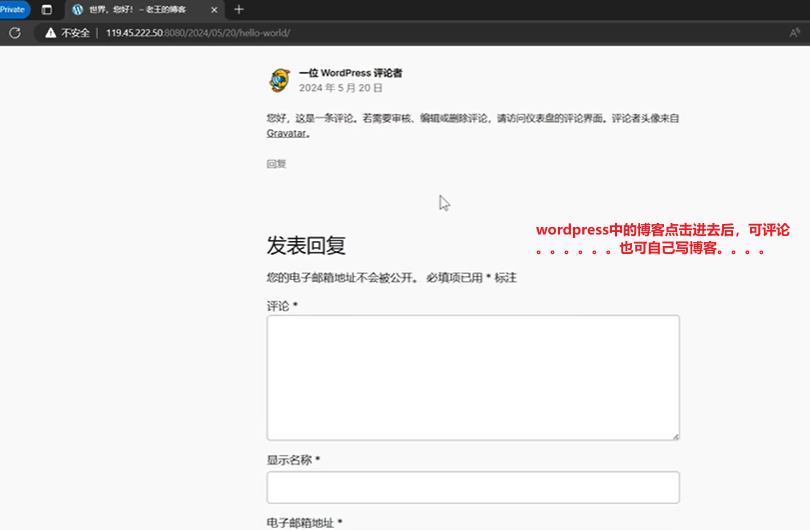Viewport: 810px width, 530px height.
Task: Open the tab actions menu icon
Action: click(x=46, y=9)
